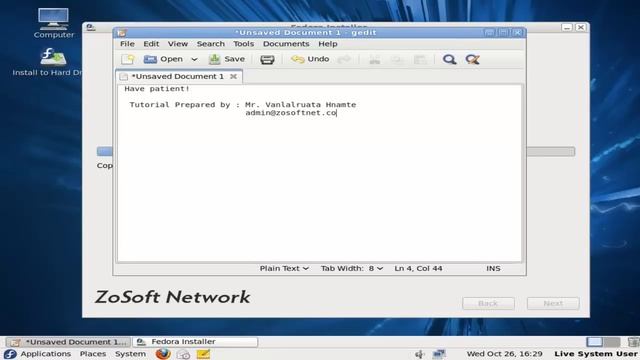
Task: Save the document with the Save button
Action: [227, 59]
